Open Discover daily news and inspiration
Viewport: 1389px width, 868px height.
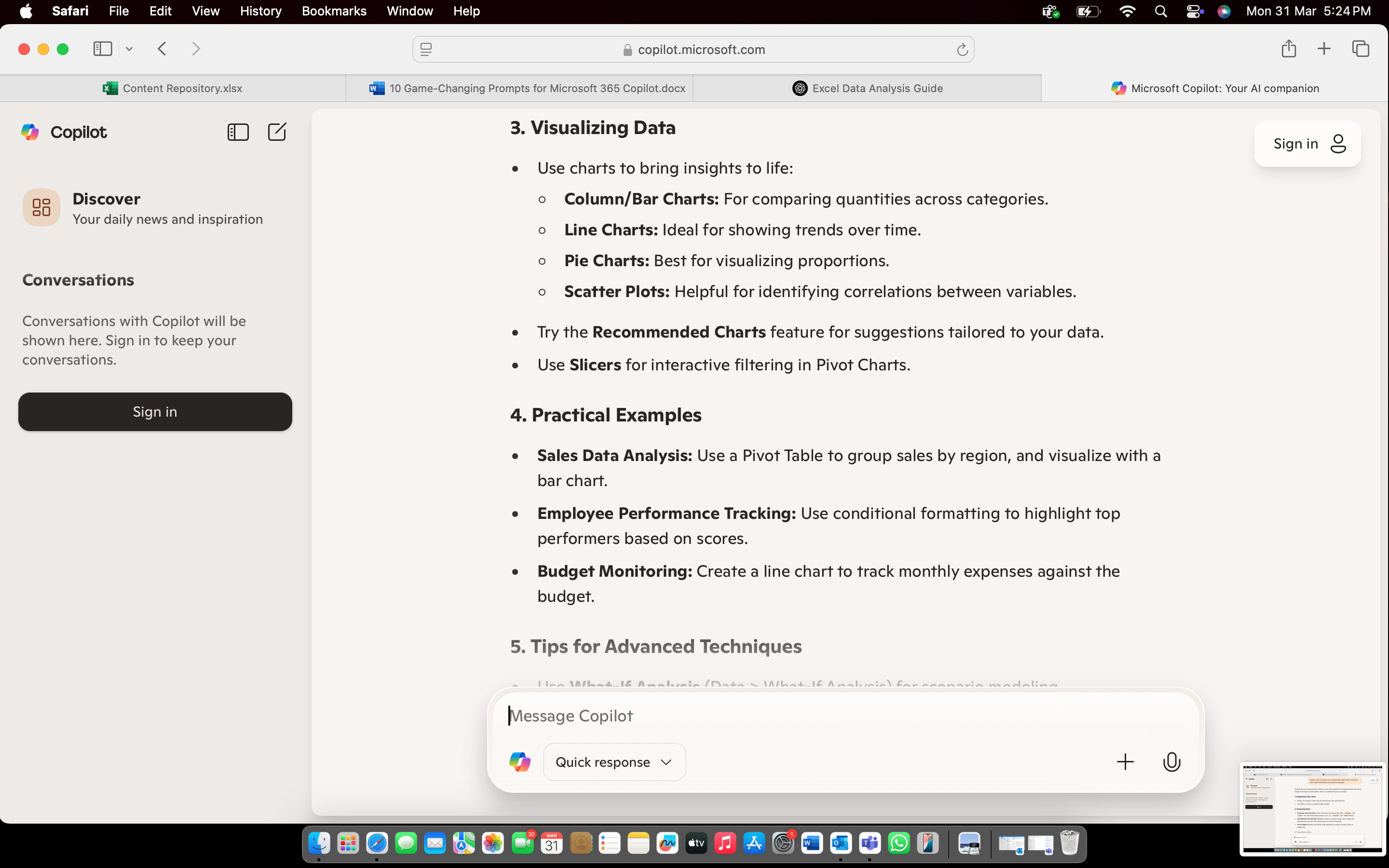pos(155,208)
